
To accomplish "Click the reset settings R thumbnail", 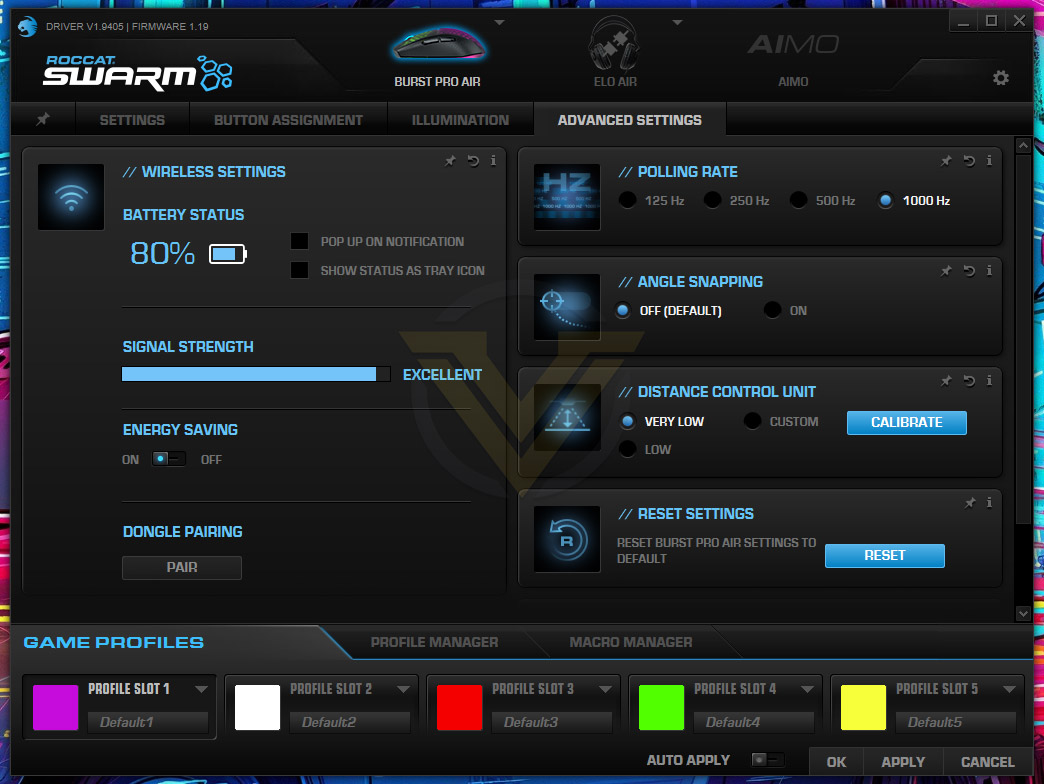I will (567, 539).
